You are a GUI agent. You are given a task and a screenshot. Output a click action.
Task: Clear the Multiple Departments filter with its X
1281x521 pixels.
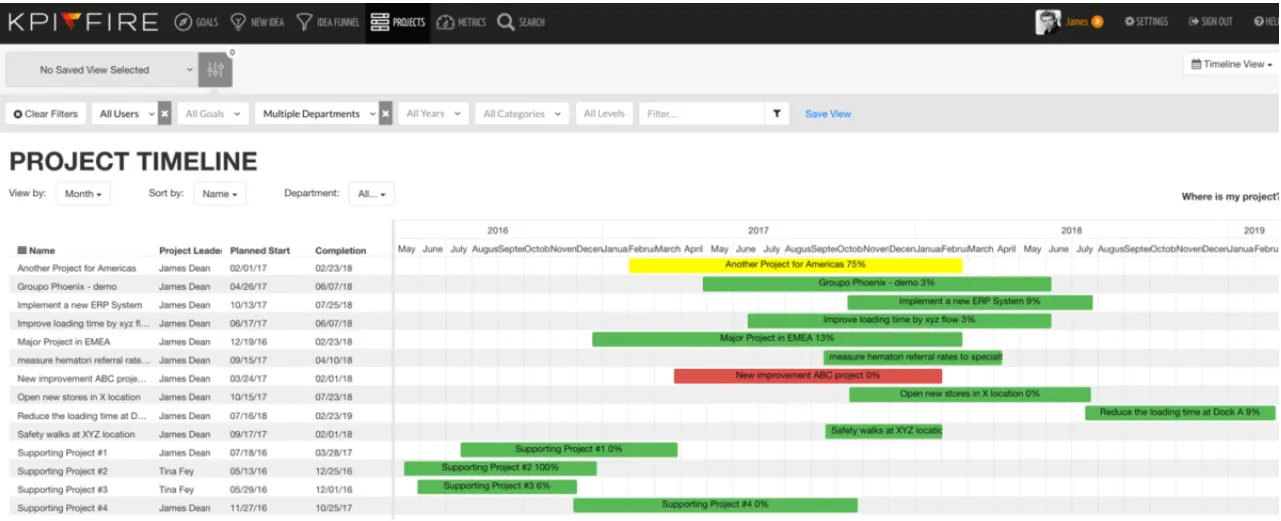(x=385, y=114)
